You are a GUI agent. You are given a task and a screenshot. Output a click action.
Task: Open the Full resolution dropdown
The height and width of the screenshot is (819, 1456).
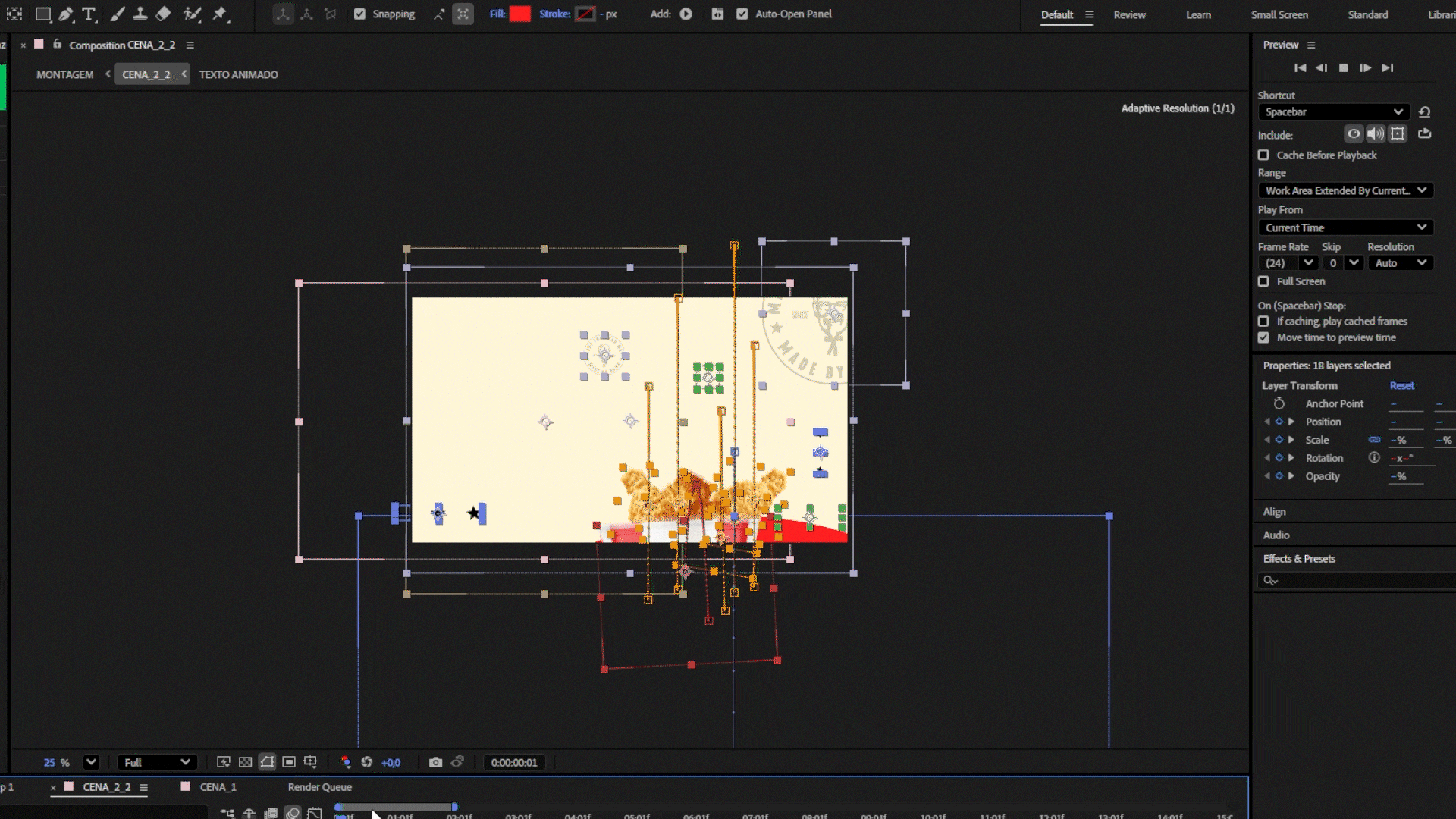click(157, 762)
